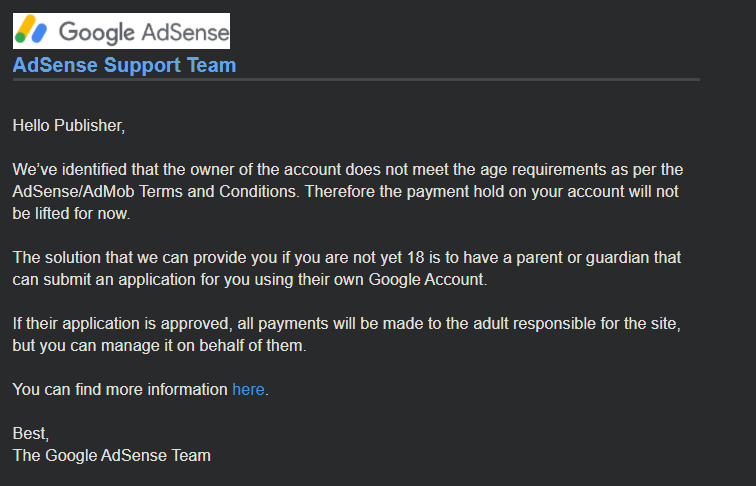This screenshot has width=756, height=486.
Task: Open the "here" more information link
Action: [x=248, y=390]
